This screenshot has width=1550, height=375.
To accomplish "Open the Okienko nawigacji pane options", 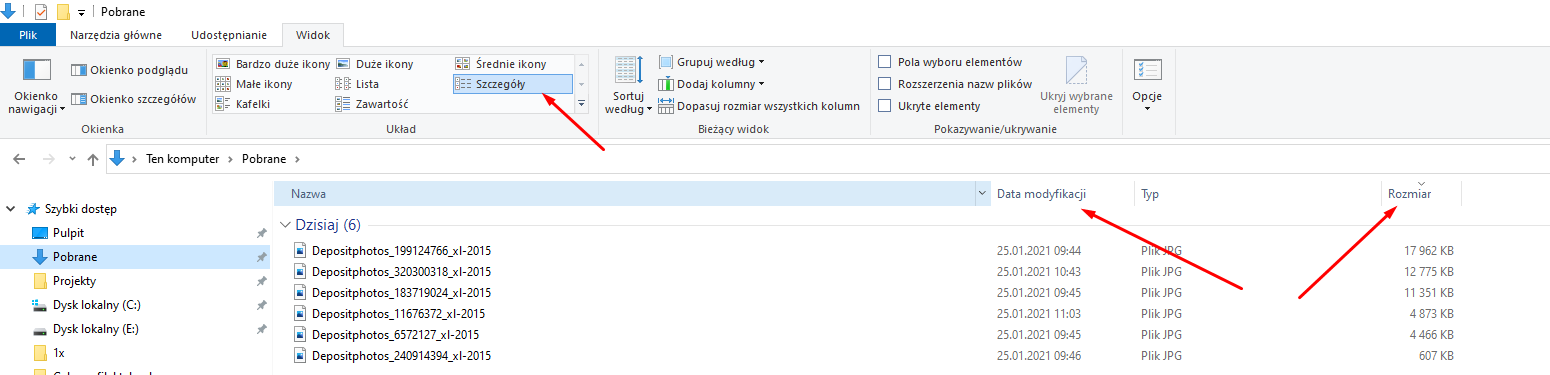I will (37, 86).
